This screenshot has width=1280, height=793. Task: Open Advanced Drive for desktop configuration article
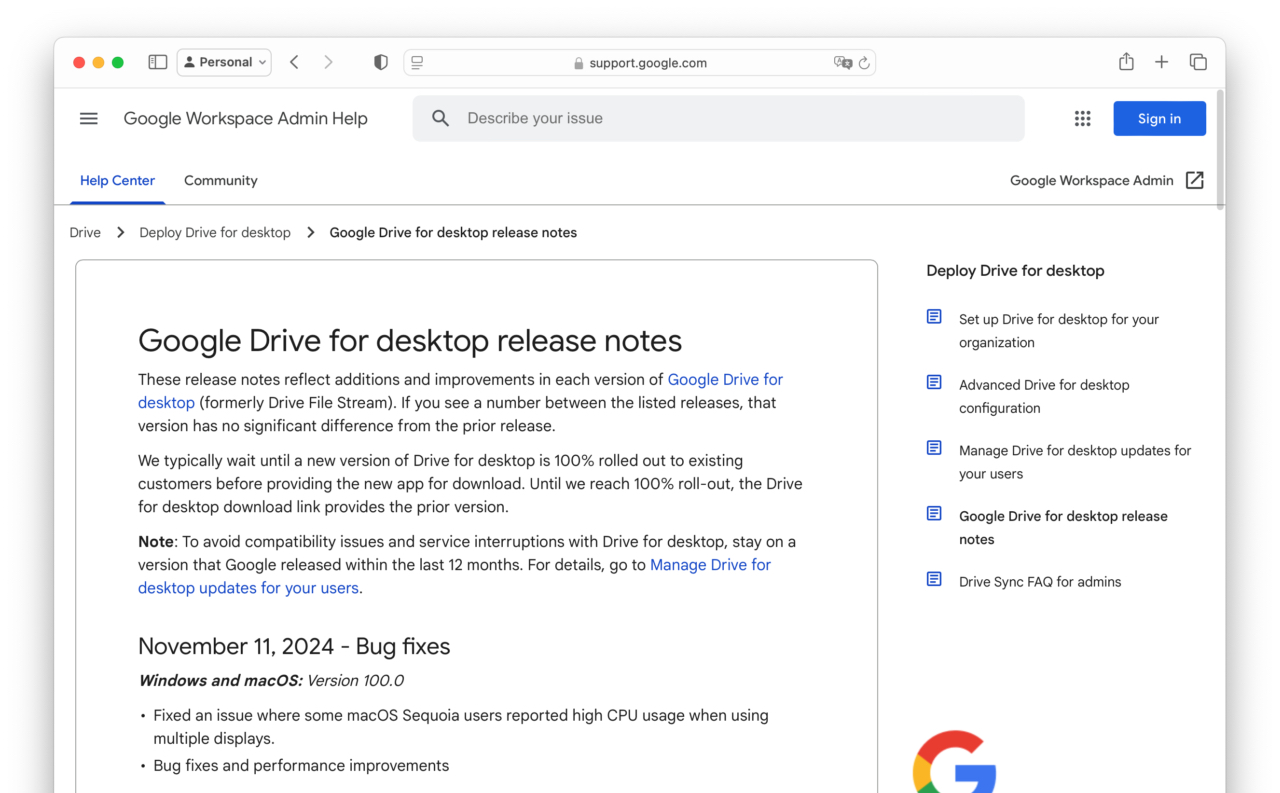[1043, 396]
